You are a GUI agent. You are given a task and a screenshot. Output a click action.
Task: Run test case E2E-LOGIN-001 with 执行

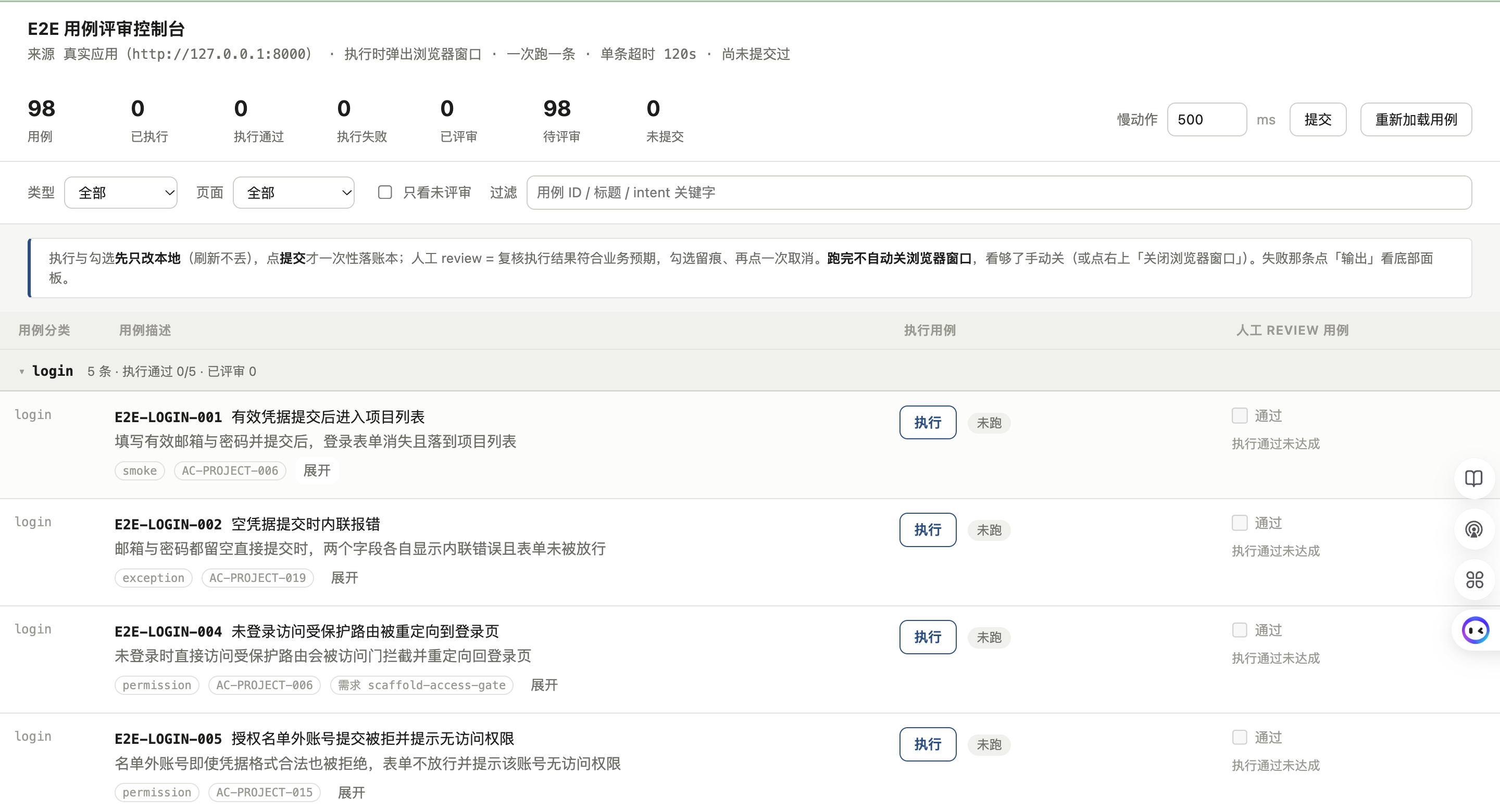928,423
